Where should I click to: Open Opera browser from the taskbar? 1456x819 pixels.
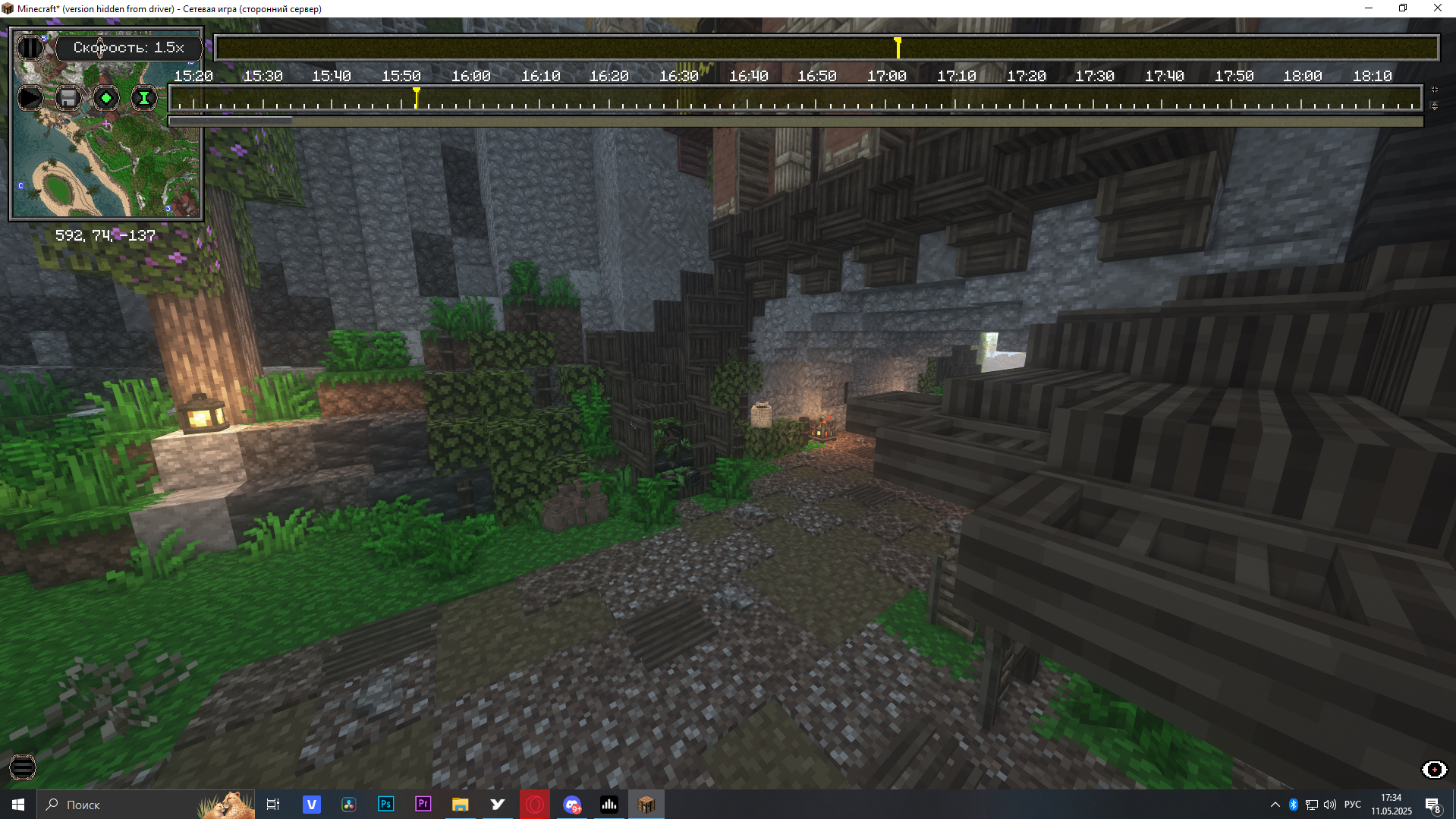pyautogui.click(x=535, y=805)
